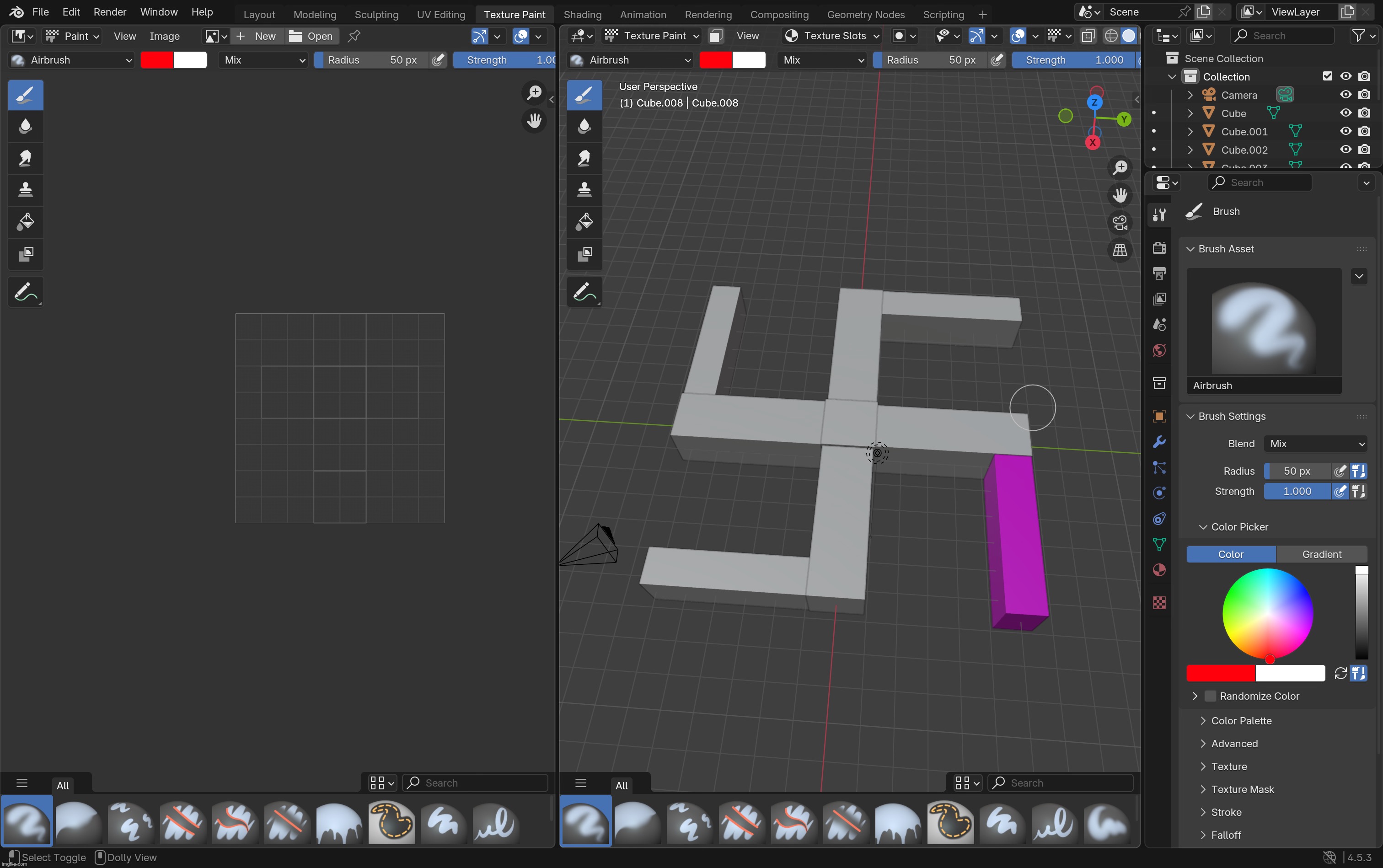Switch color picker to Gradient mode
The width and height of the screenshot is (1383, 868).
[1321, 554]
